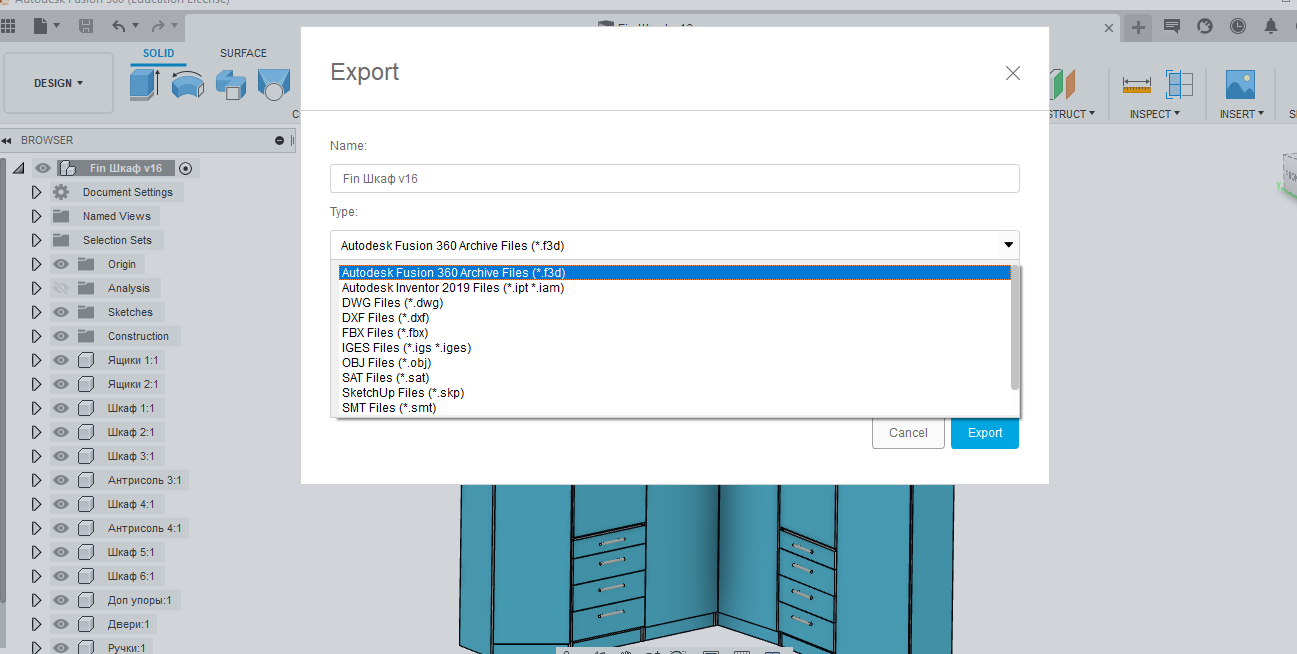The height and width of the screenshot is (654, 1297).
Task: Hide the Доп упоры:1 component
Action: coord(61,600)
